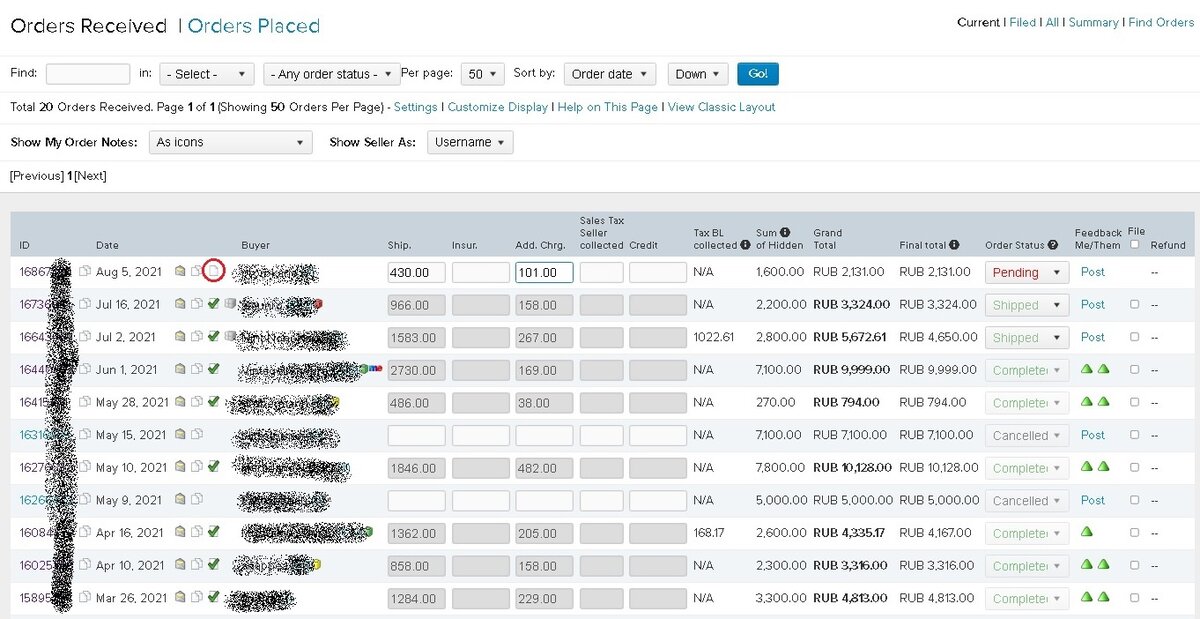Click Post feedback link for Aug 5, 2021 order
Screen dimensions: 1200x619
1093,271
